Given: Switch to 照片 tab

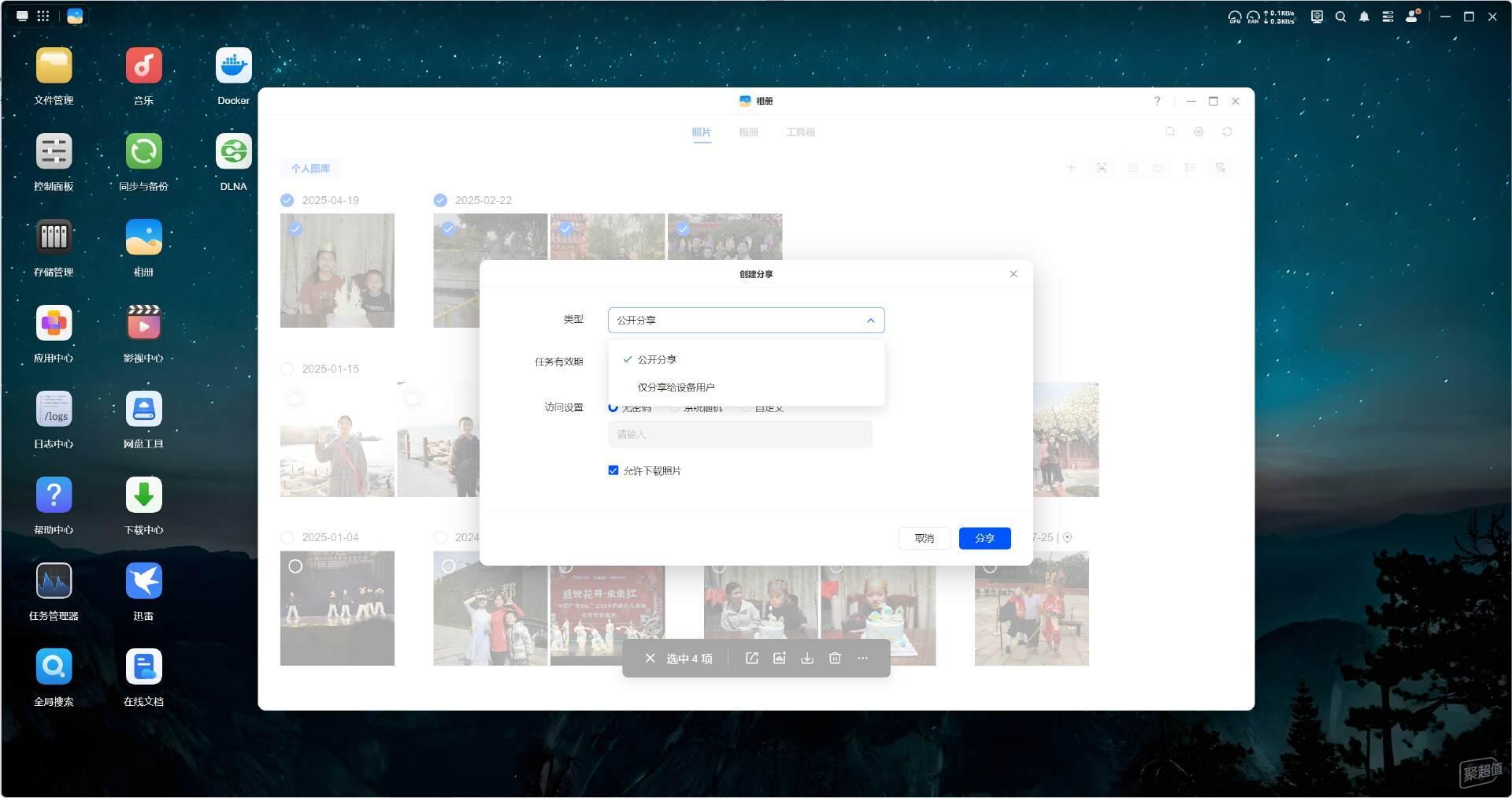Looking at the screenshot, I should point(702,132).
